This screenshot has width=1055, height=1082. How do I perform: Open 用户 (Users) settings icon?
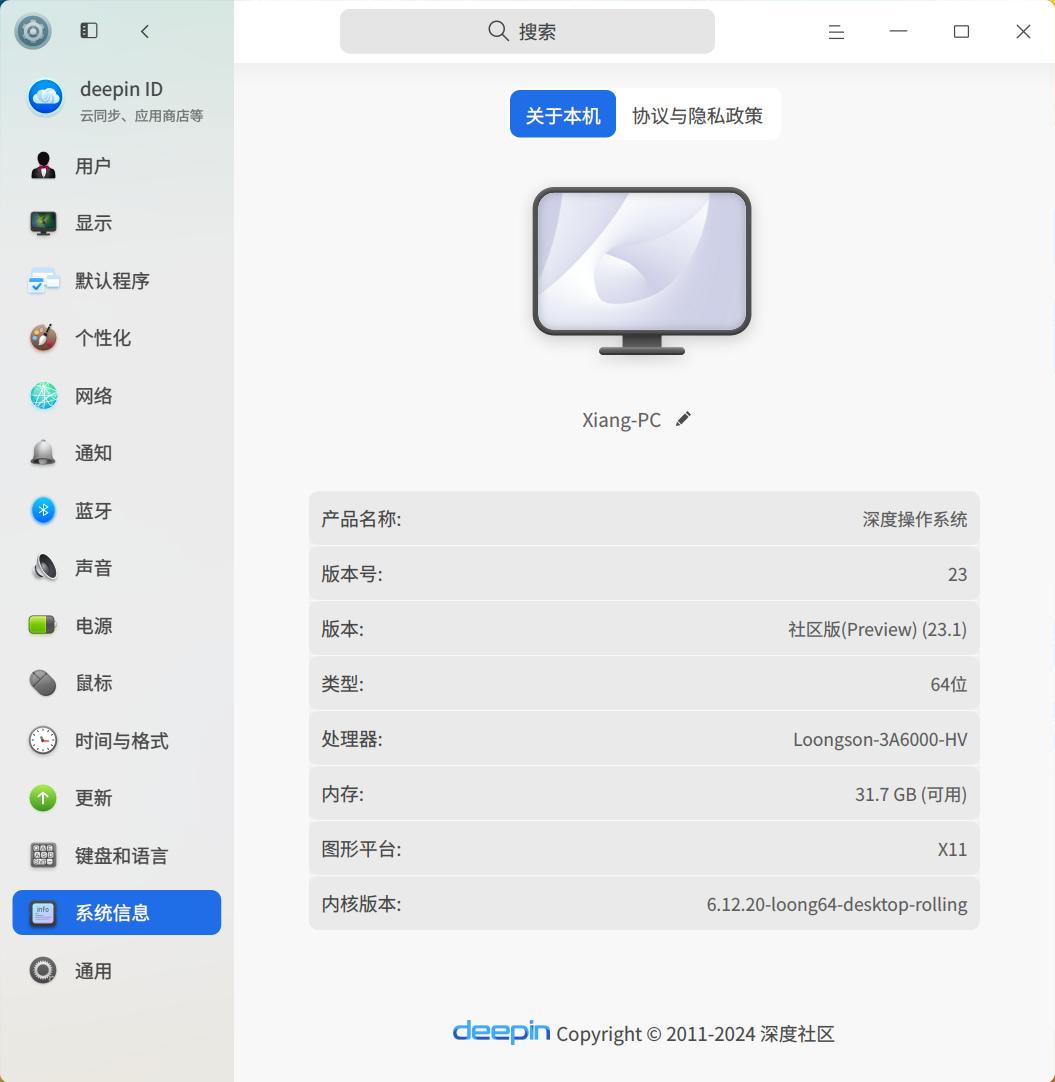[43, 166]
